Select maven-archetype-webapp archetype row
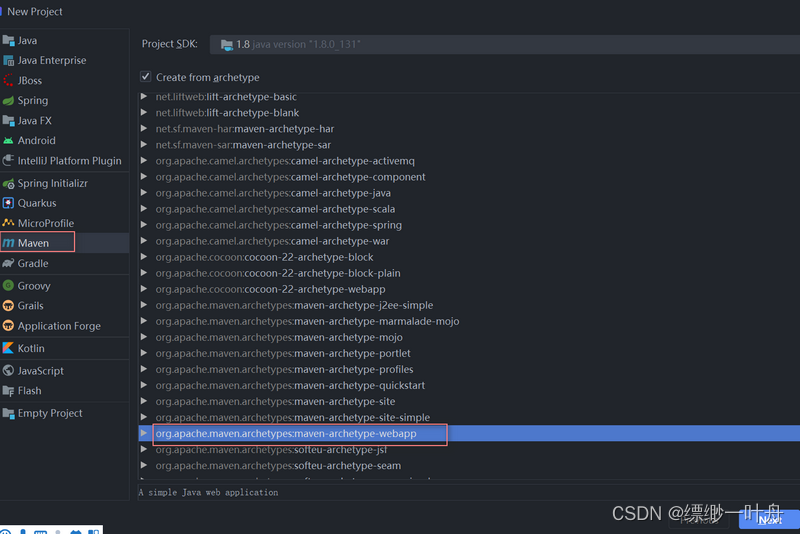800x534 pixels. click(x=469, y=434)
